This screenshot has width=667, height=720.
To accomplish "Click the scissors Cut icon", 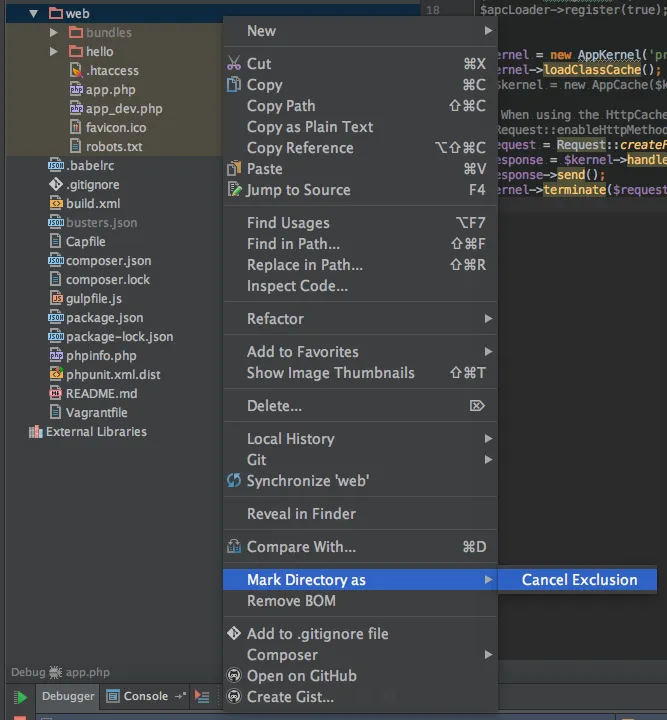I will coord(235,64).
